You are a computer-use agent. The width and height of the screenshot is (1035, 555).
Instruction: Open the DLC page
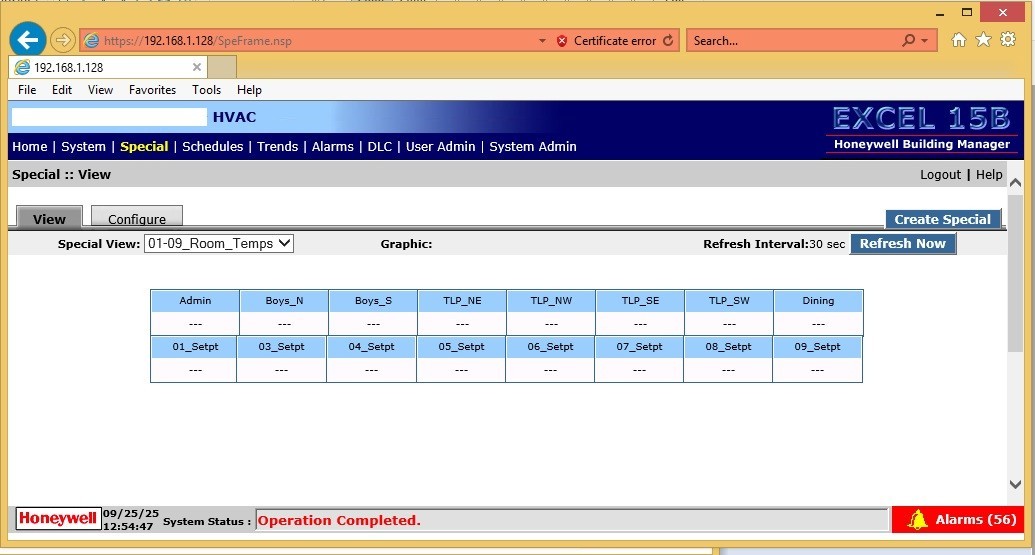click(380, 147)
